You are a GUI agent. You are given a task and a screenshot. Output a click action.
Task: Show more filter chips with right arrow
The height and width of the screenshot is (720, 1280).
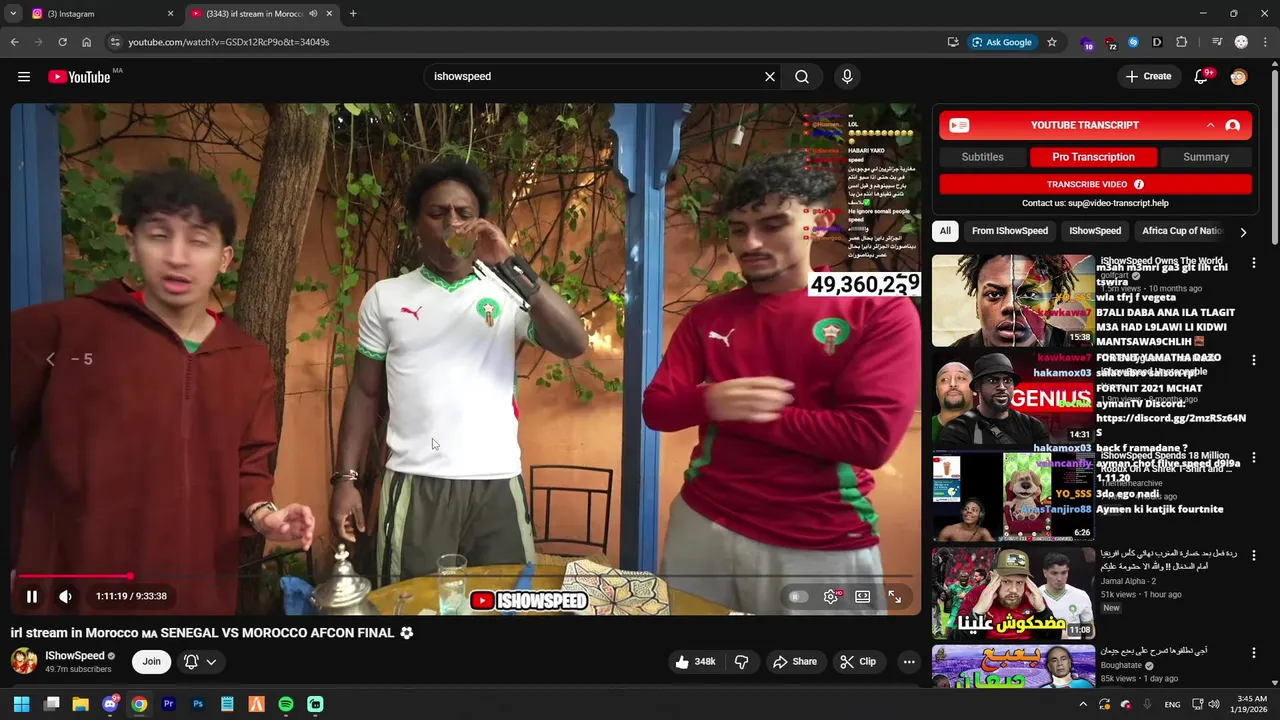(1243, 232)
